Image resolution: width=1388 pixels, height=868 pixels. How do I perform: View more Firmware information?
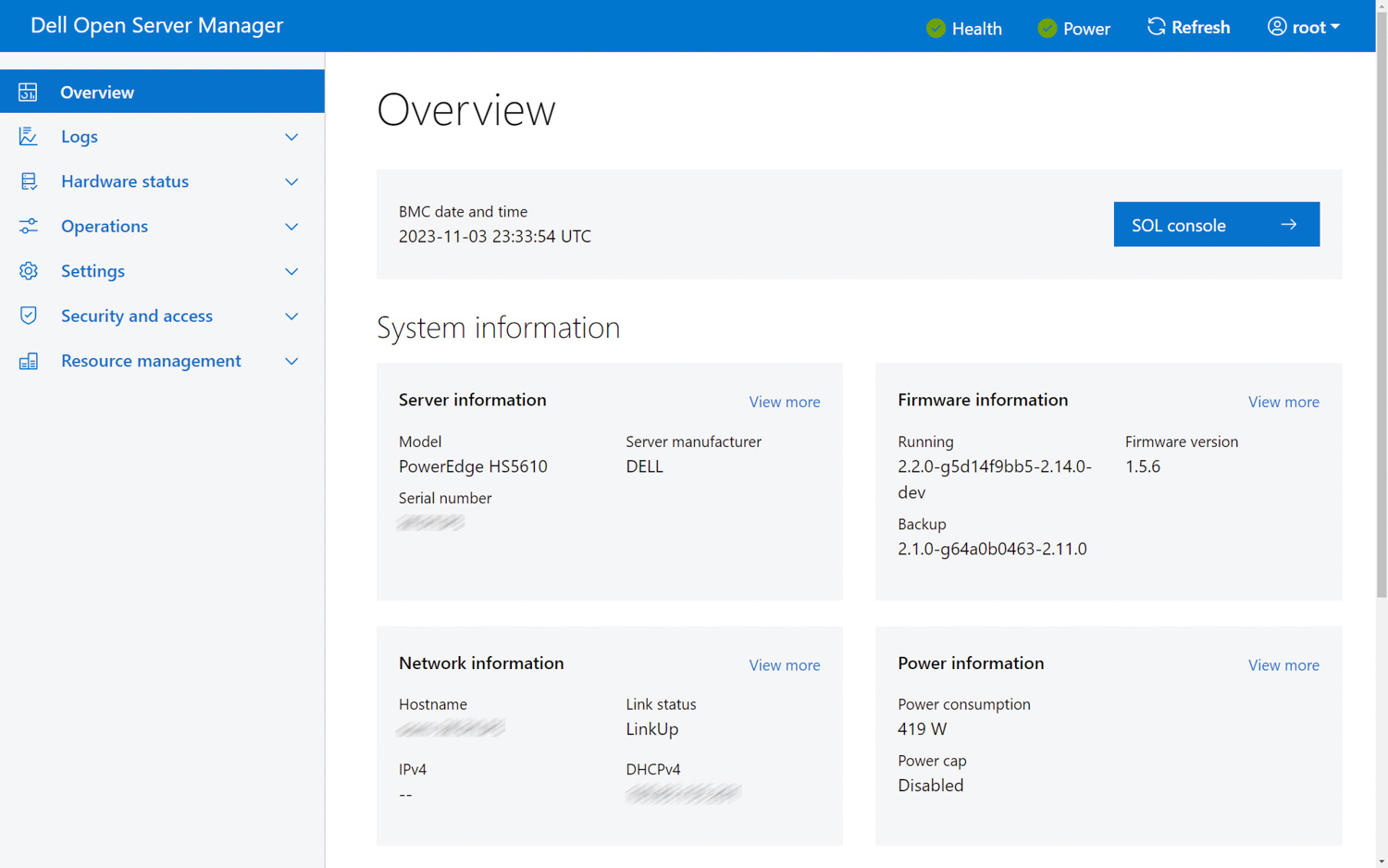(x=1283, y=402)
